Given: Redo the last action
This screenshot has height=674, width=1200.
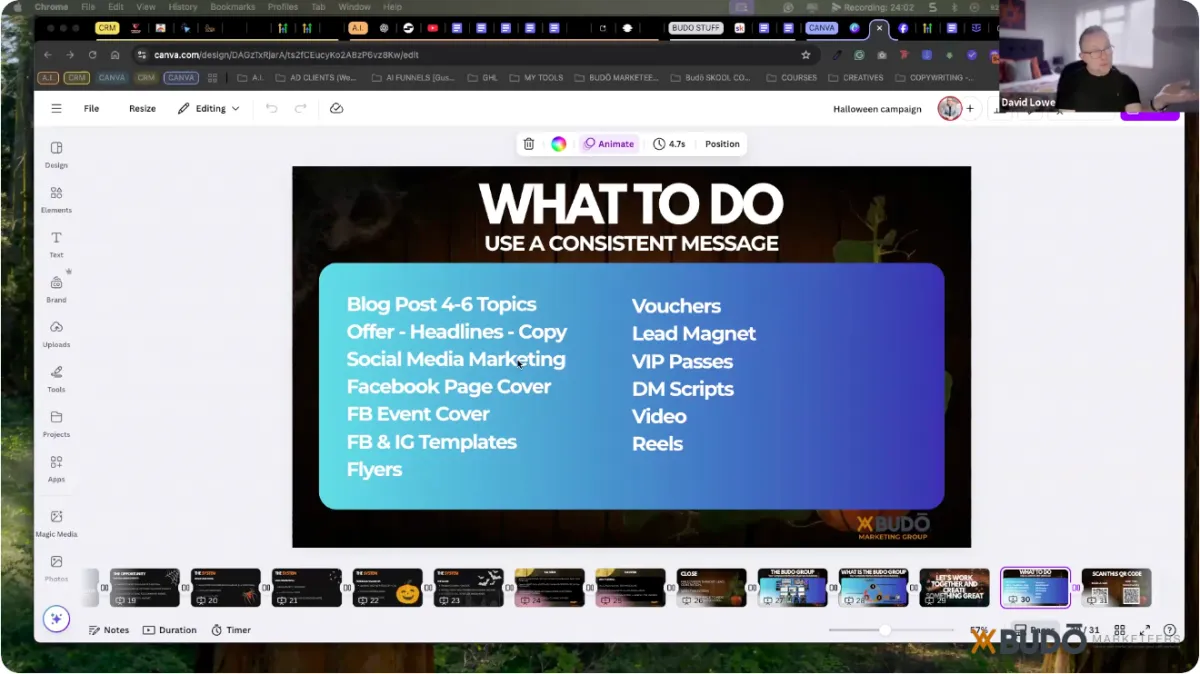Looking at the screenshot, I should (300, 108).
